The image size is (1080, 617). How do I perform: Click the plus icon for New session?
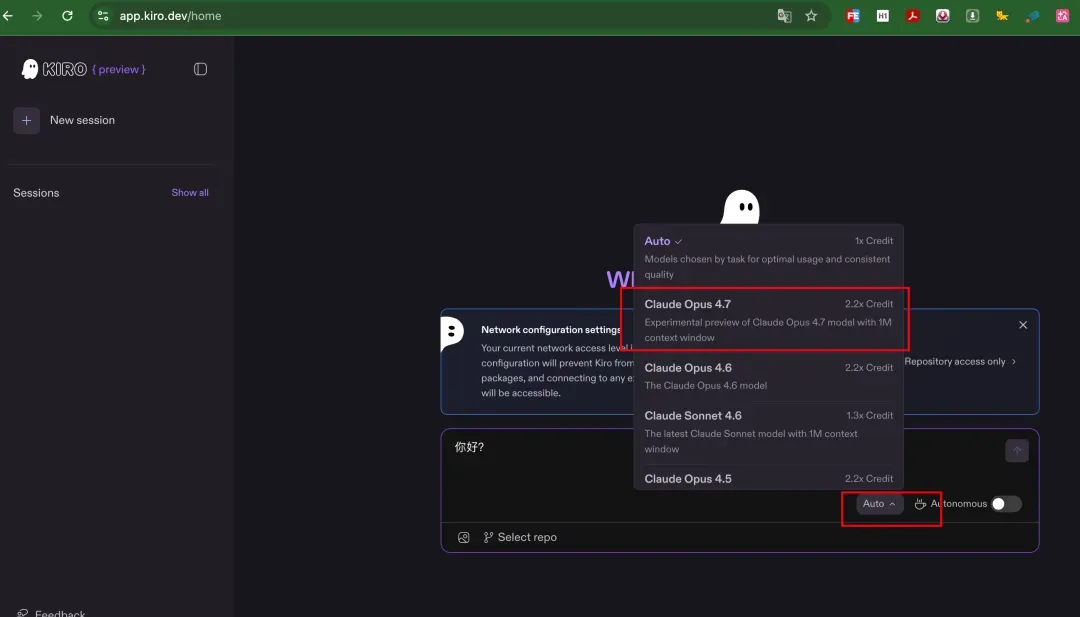click(x=26, y=121)
